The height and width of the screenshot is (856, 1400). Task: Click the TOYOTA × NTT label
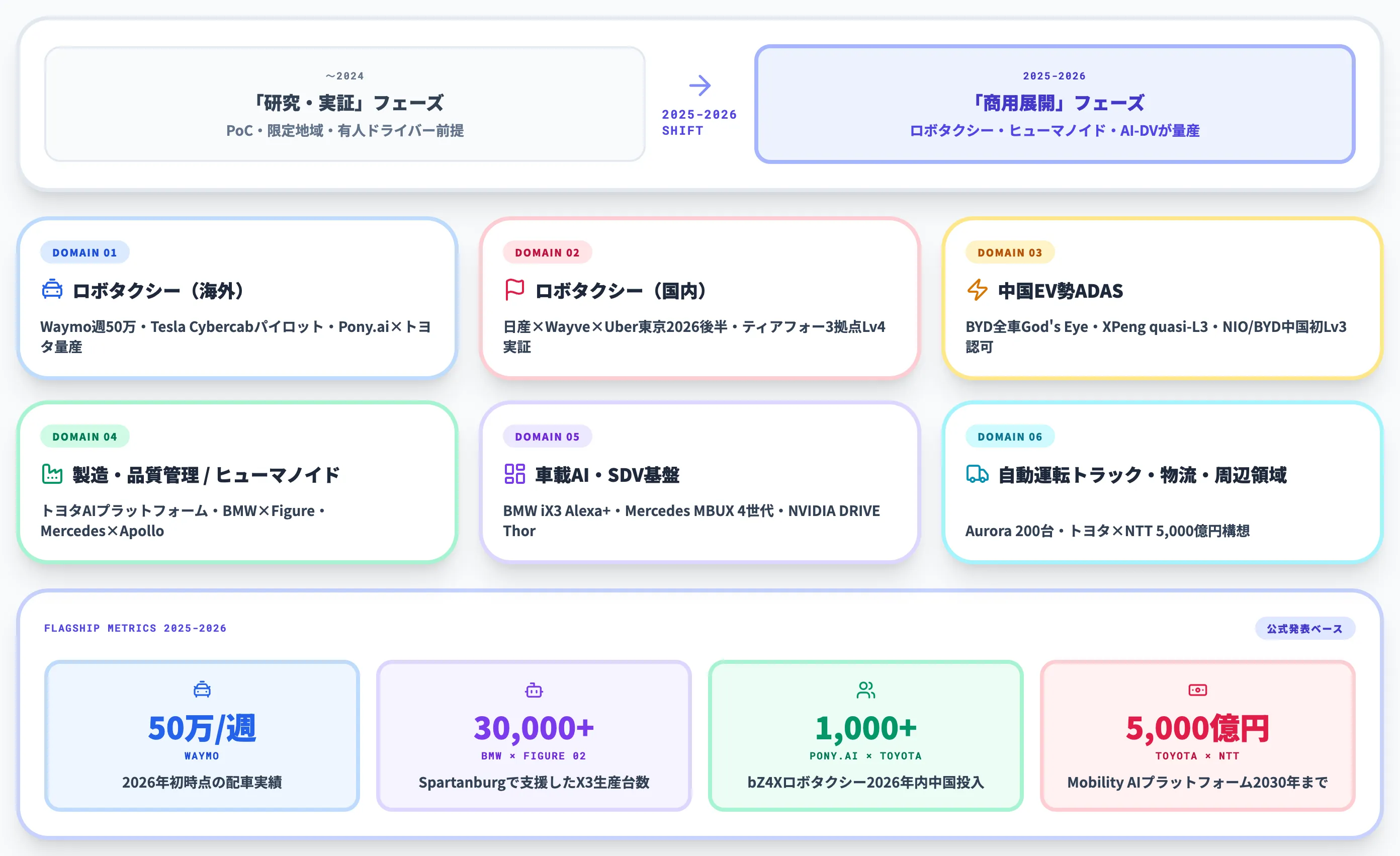tap(1197, 756)
